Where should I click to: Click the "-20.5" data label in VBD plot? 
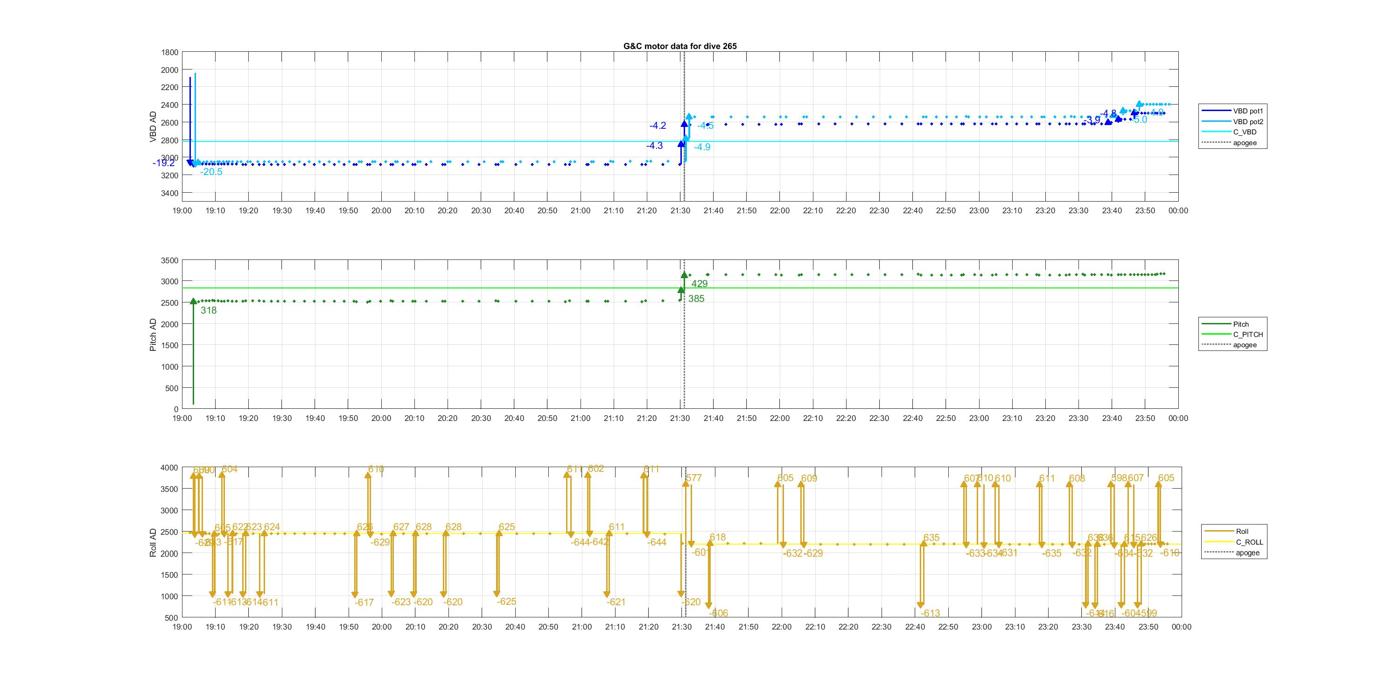(x=211, y=172)
